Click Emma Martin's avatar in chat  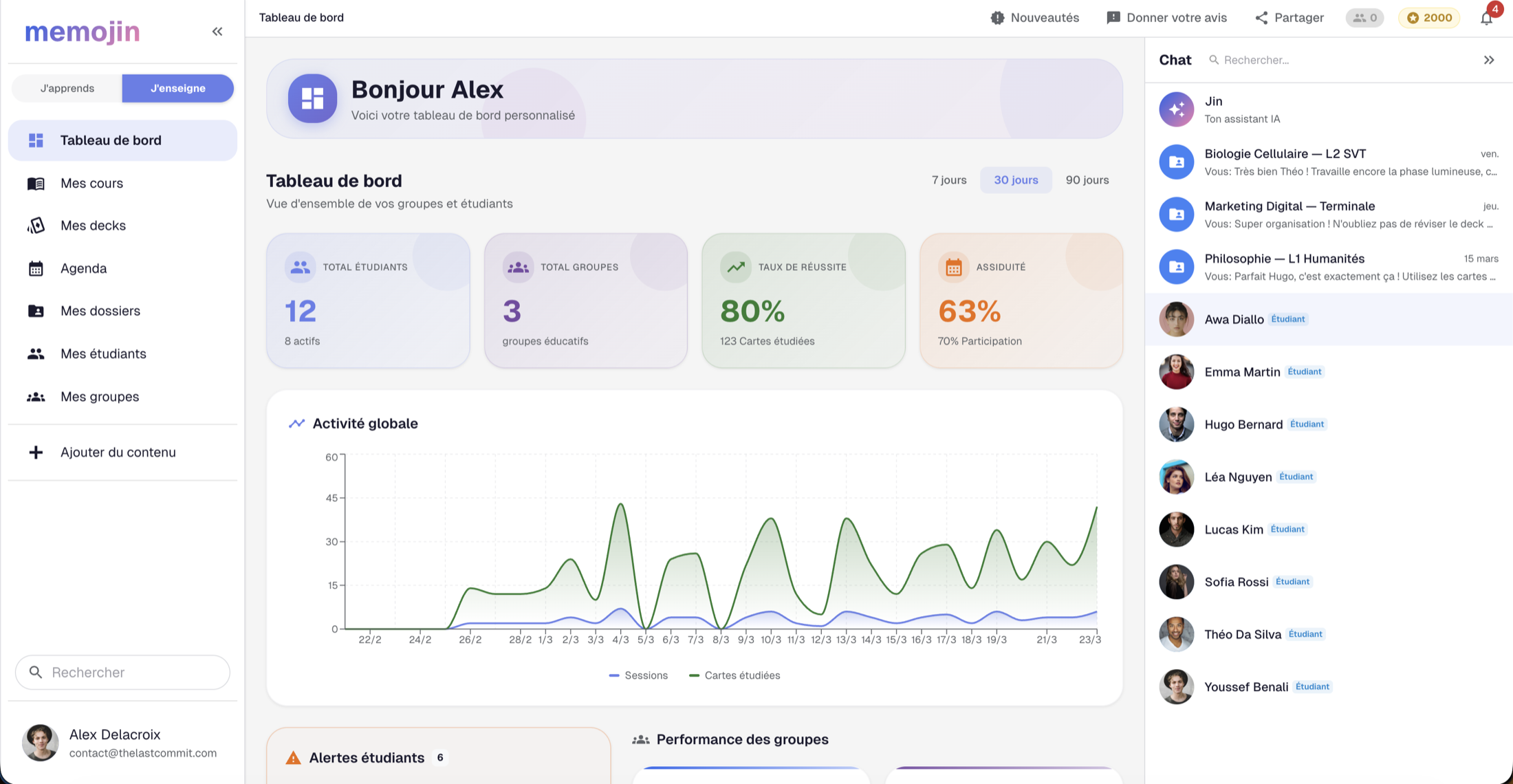pyautogui.click(x=1176, y=372)
